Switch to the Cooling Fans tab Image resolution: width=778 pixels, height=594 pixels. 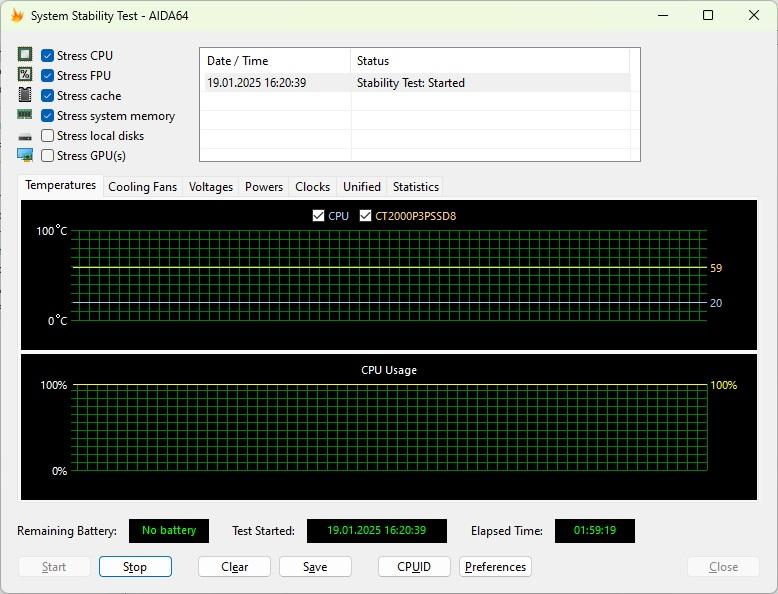(142, 187)
